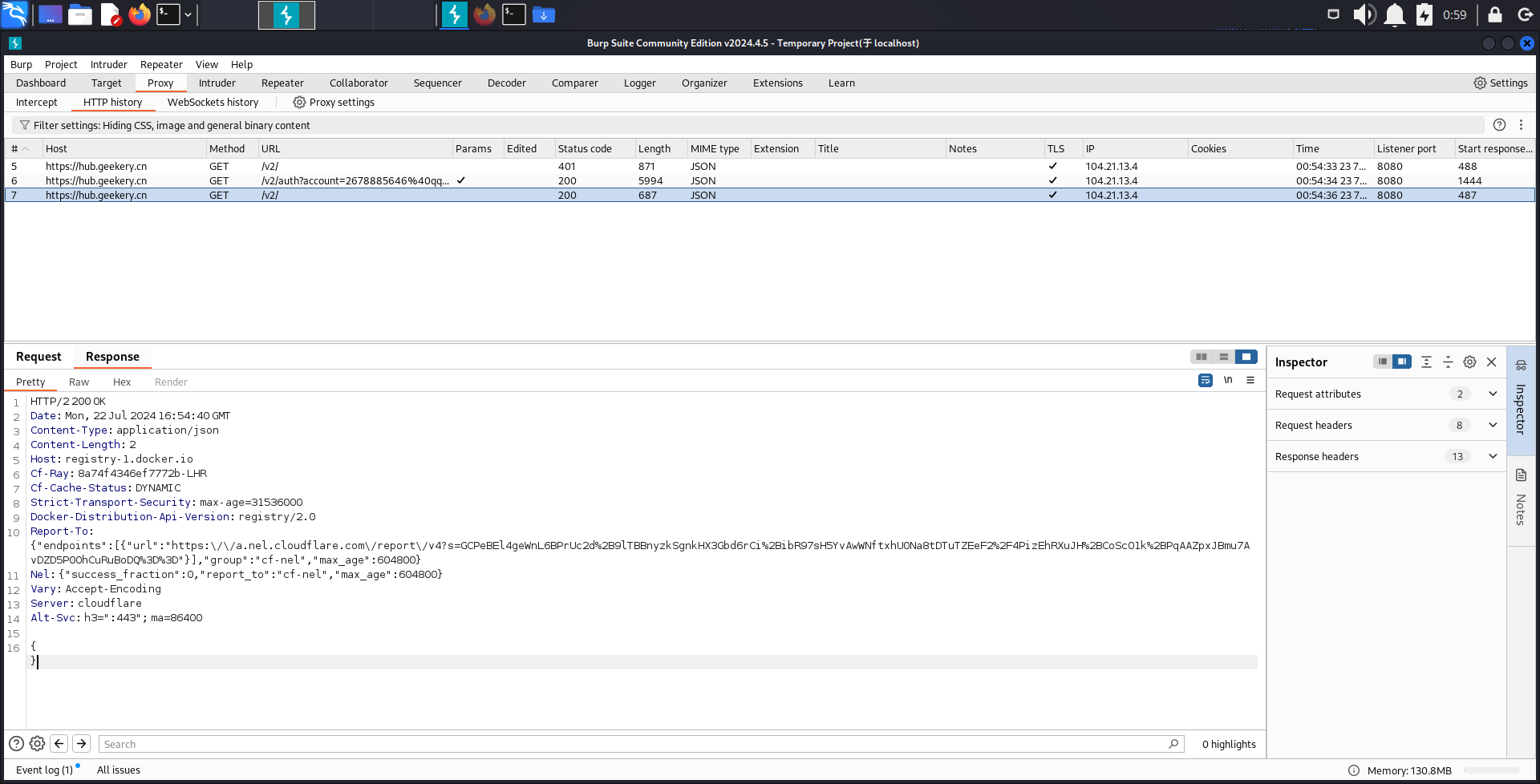Click help icon next to filter bar
The height and width of the screenshot is (784, 1540).
coord(1499,125)
